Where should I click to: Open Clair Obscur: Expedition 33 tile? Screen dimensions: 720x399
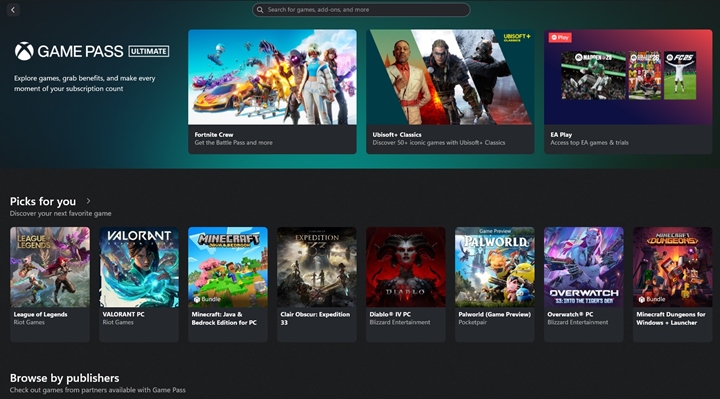pyautogui.click(x=317, y=284)
